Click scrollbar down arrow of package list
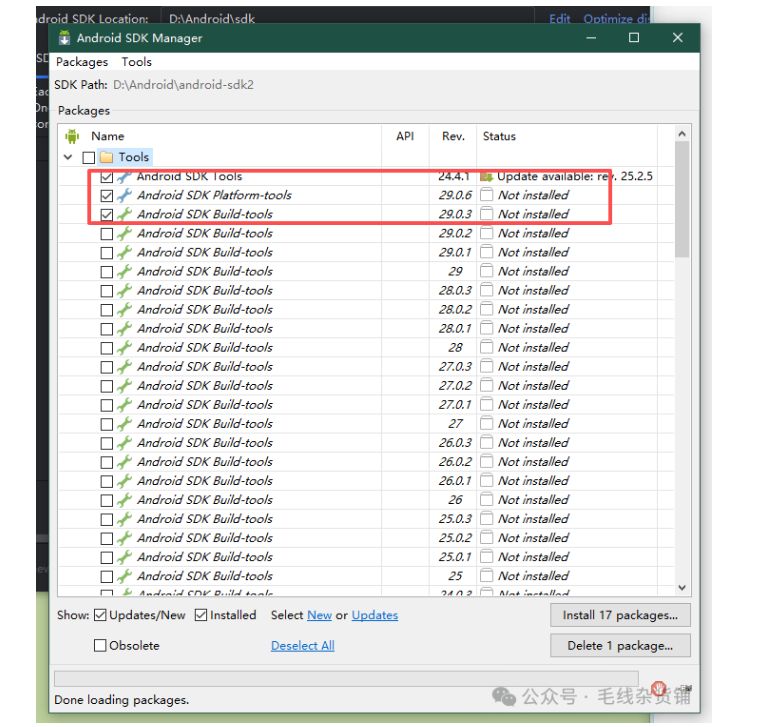 pyautogui.click(x=682, y=588)
